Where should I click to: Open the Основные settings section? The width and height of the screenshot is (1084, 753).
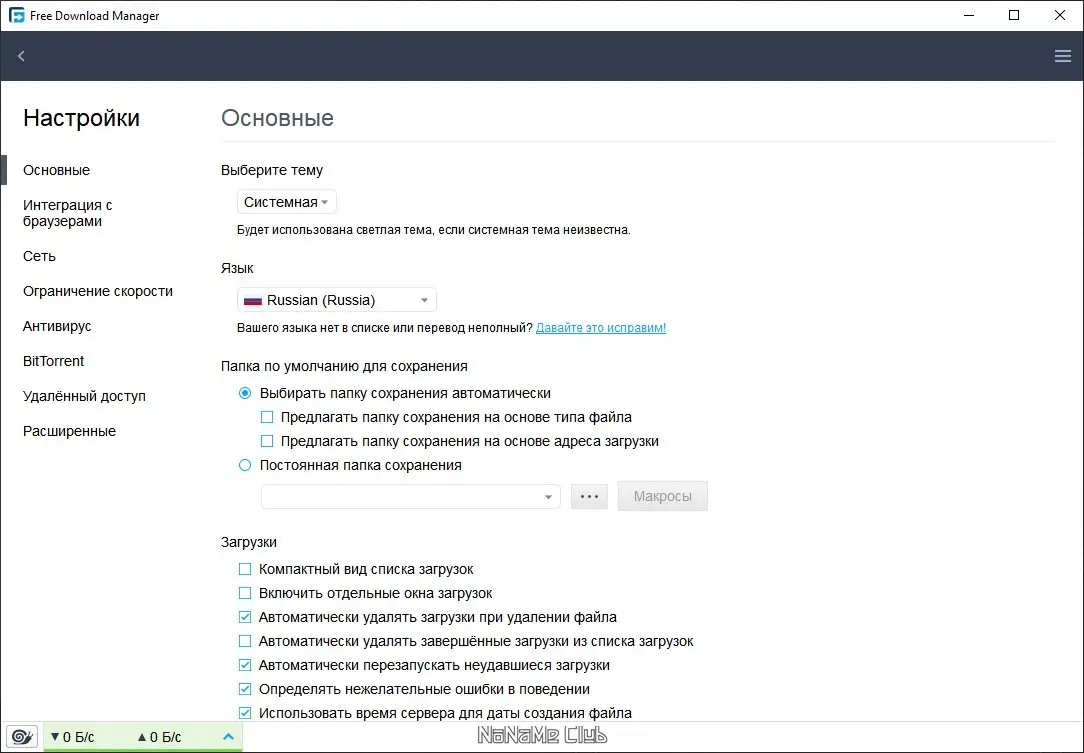pos(56,170)
